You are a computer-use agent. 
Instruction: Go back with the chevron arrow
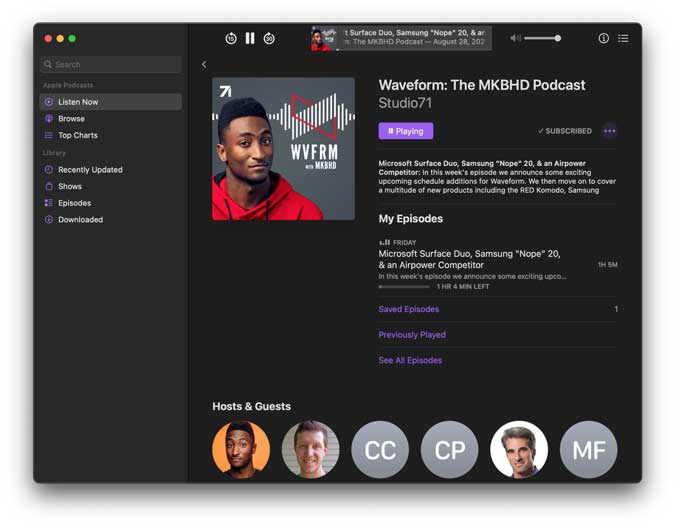204,65
